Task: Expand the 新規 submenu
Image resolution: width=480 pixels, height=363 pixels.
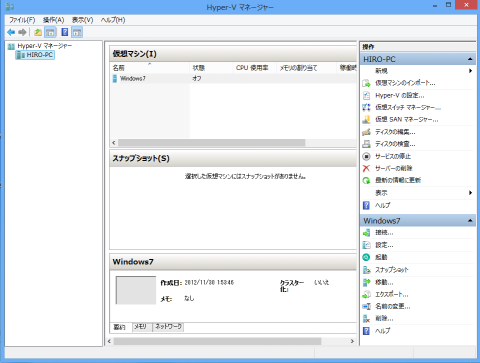Action: coord(470,71)
